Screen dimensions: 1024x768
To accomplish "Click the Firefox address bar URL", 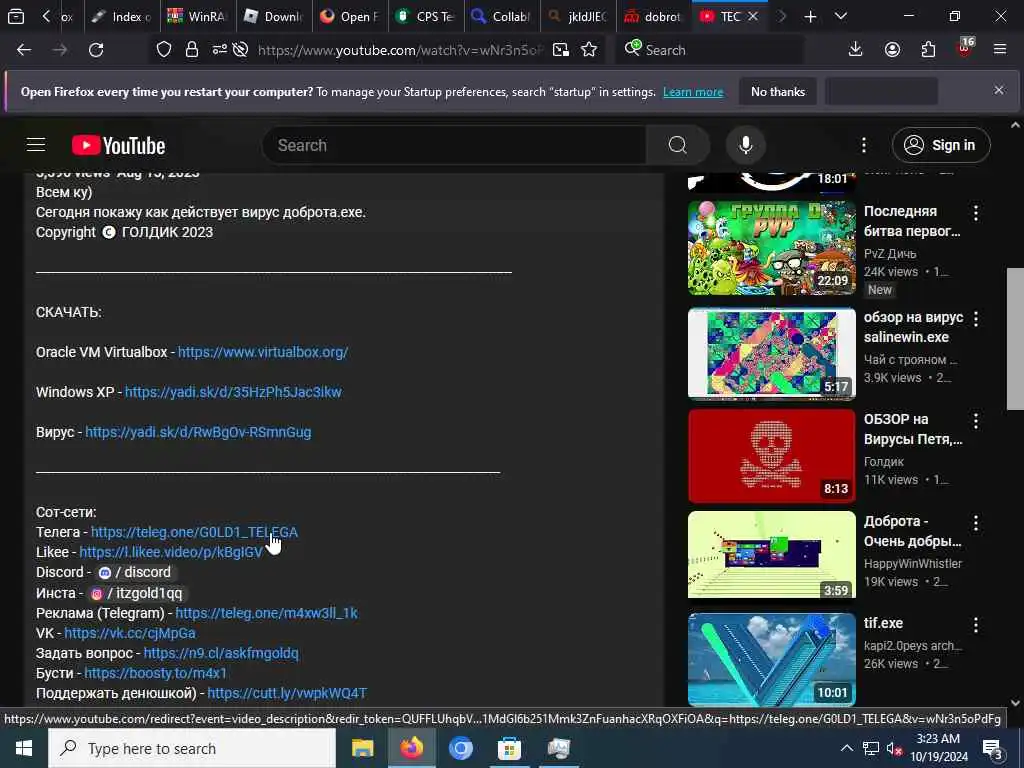I will click(400, 50).
